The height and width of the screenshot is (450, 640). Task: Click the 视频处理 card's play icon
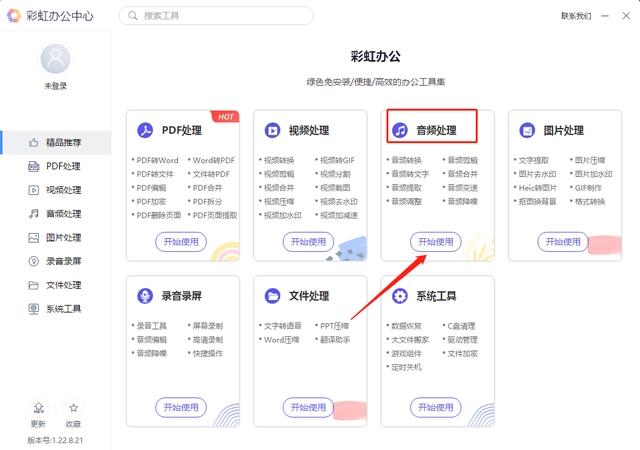point(272,130)
